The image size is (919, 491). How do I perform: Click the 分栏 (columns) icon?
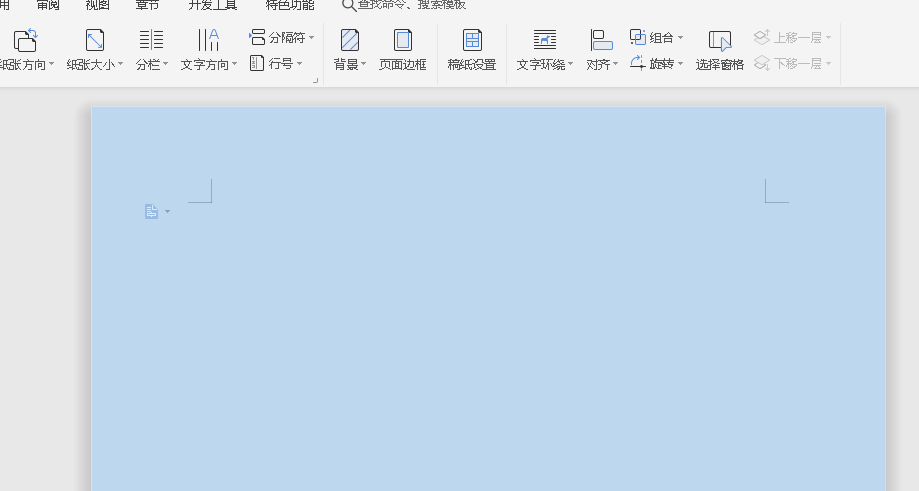pyautogui.click(x=151, y=41)
